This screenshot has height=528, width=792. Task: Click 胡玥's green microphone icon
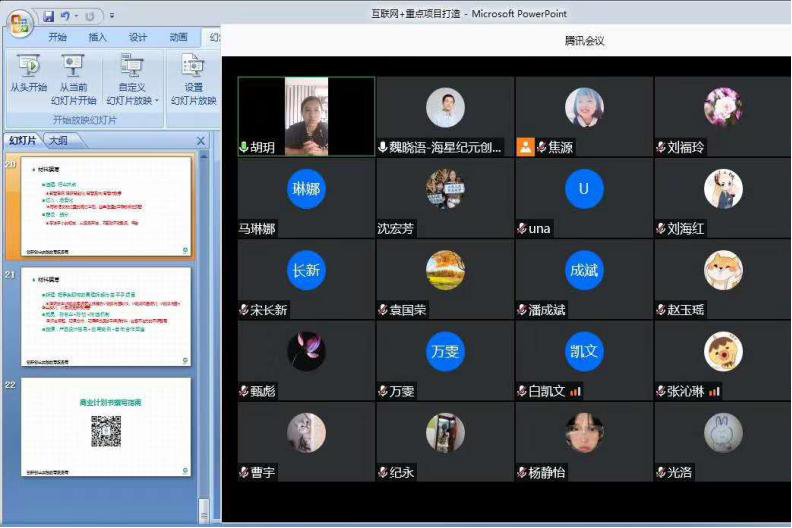coord(243,147)
